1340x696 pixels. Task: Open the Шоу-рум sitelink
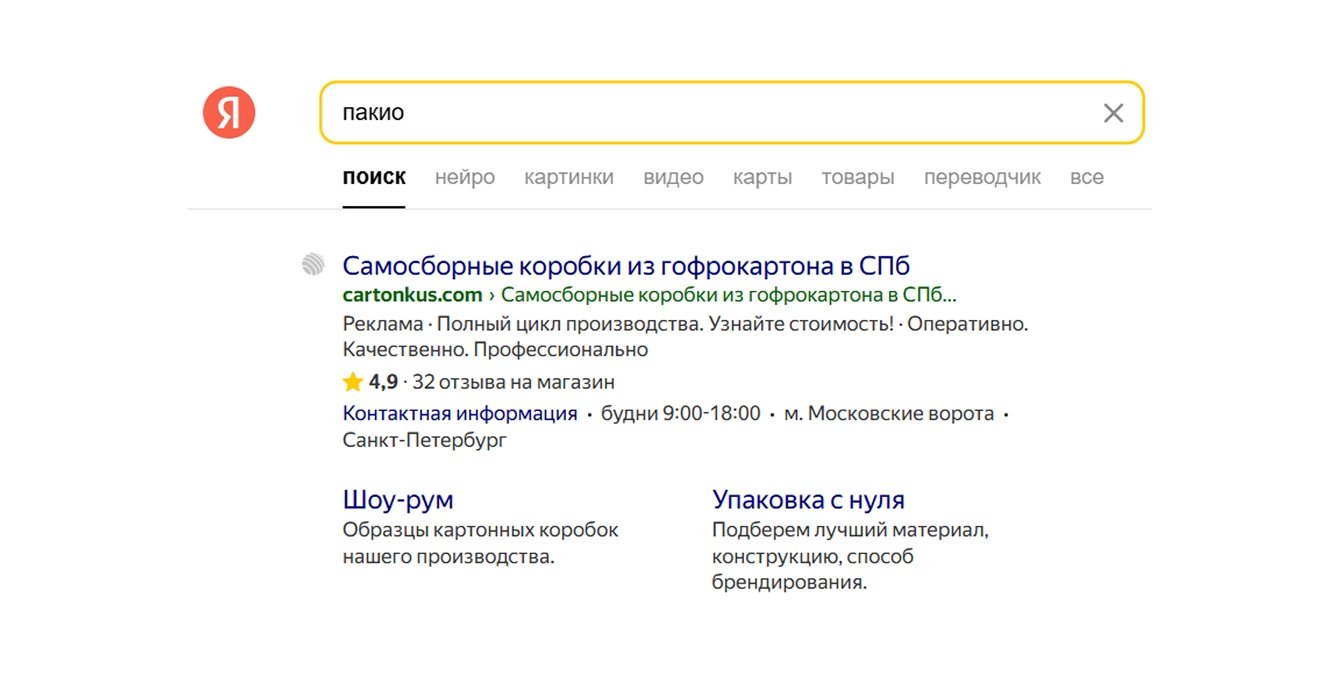tap(398, 500)
